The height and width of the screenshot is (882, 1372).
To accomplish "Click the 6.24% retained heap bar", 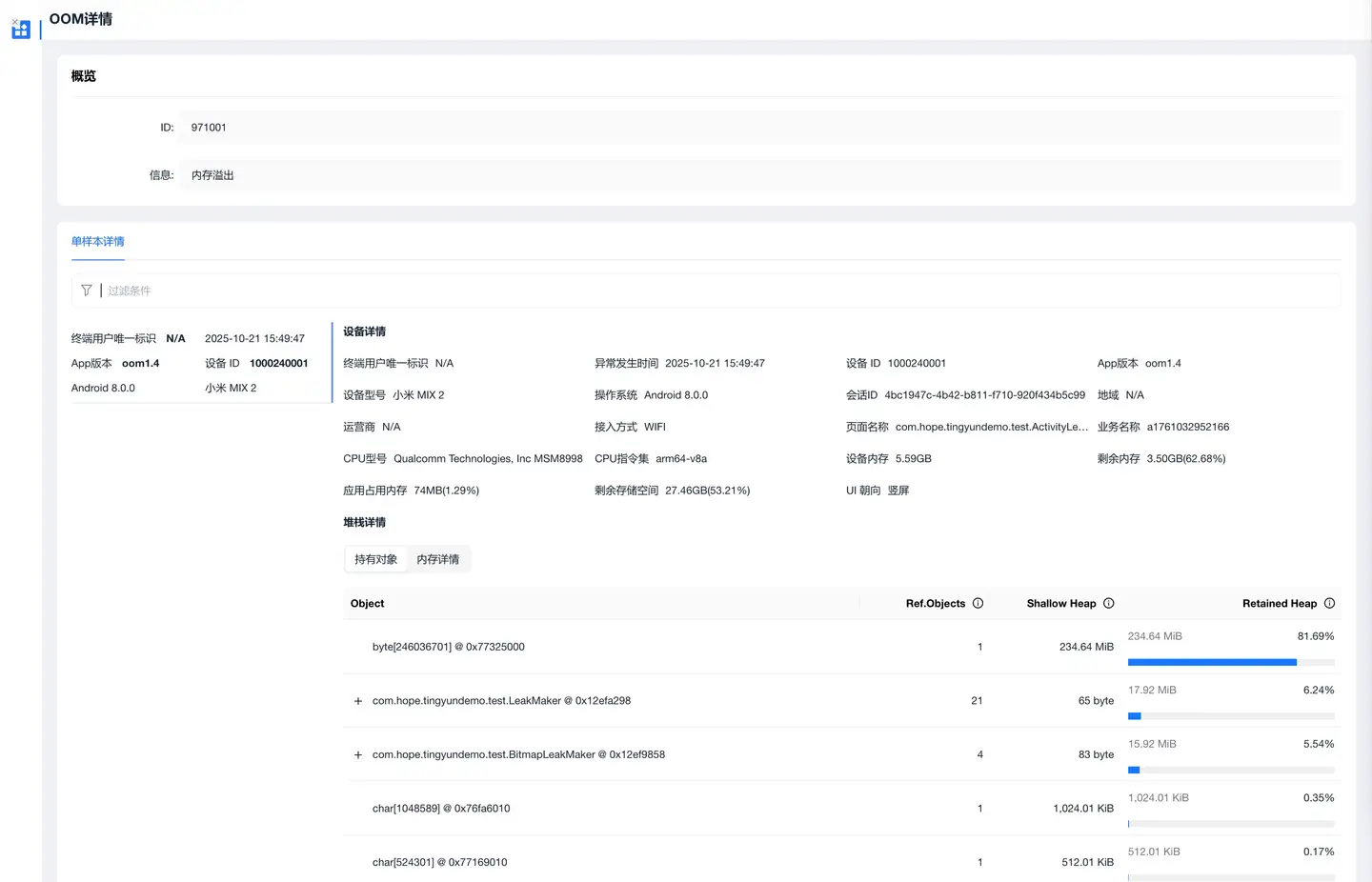I will coord(1230,716).
